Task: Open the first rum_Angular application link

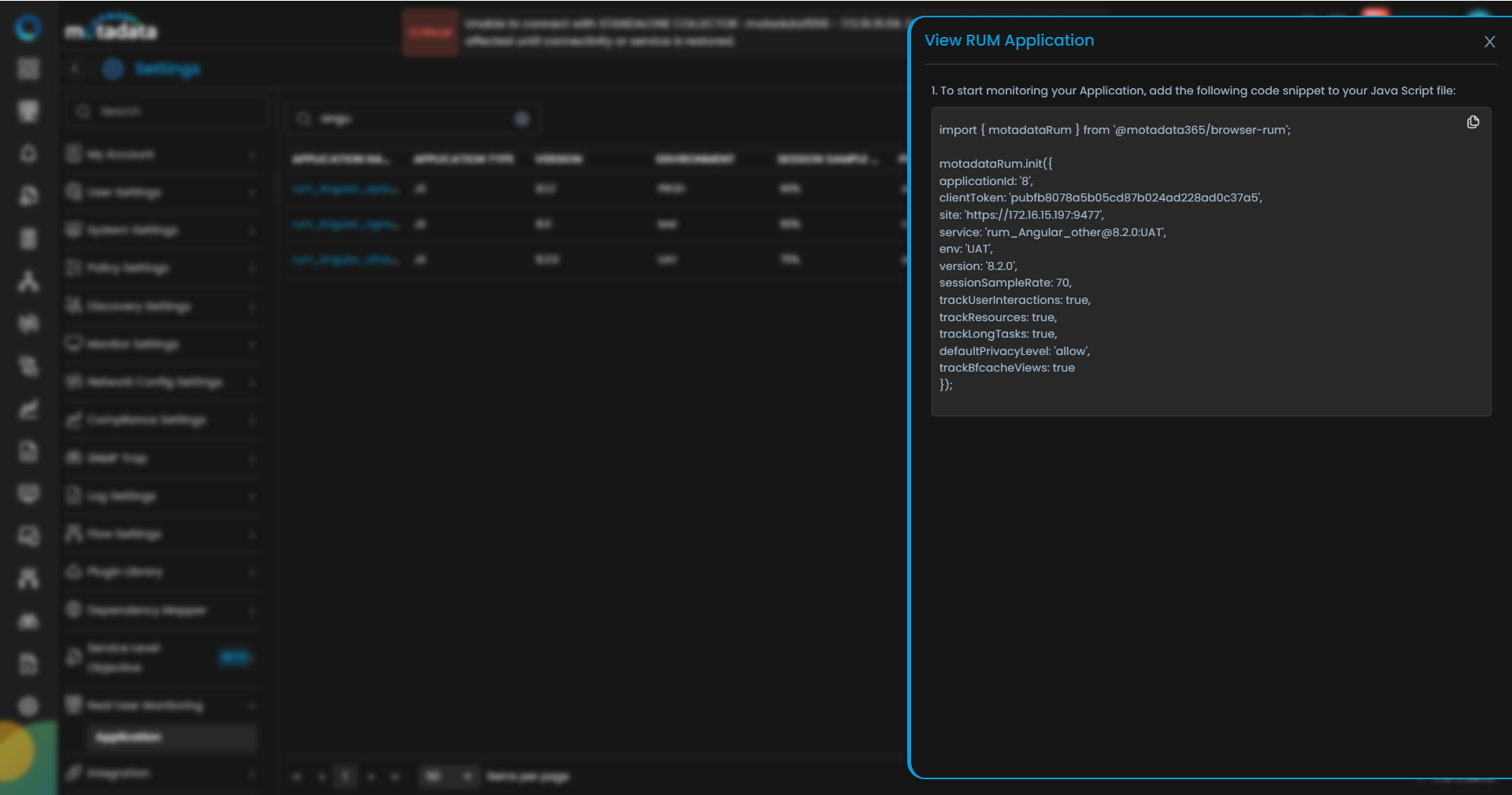Action: [344, 189]
